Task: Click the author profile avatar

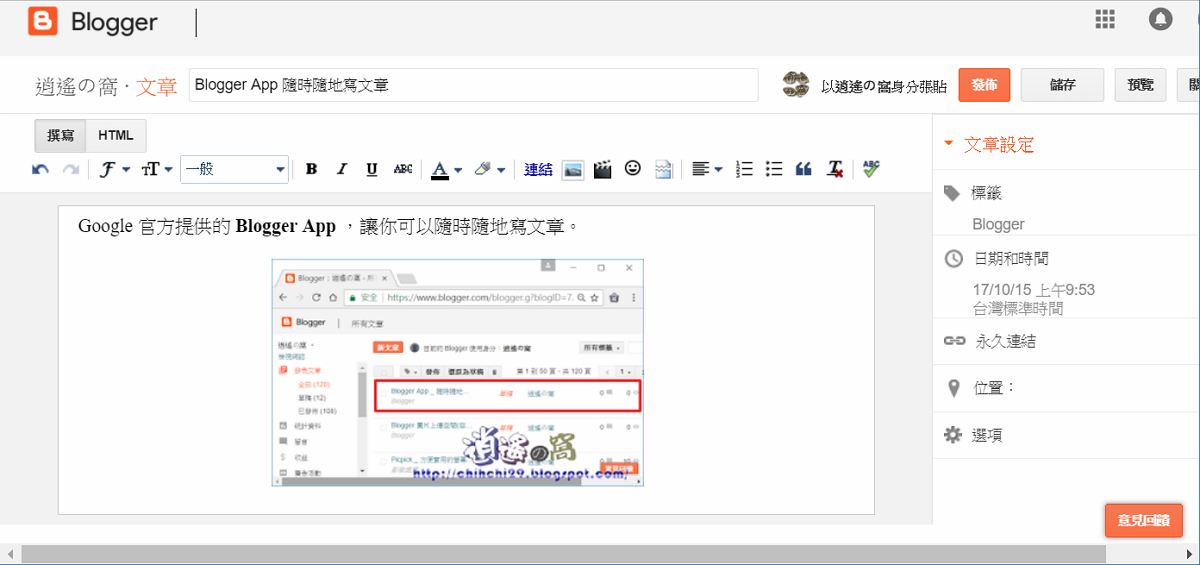Action: (x=796, y=85)
